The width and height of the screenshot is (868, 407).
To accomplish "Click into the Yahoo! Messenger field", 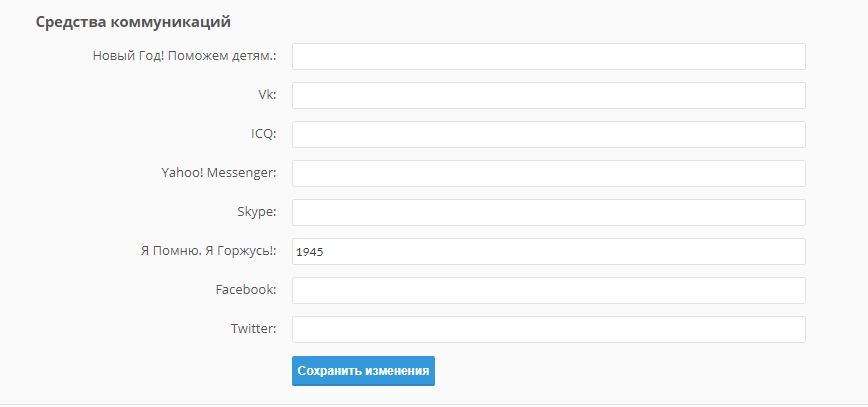I will pyautogui.click(x=548, y=174).
